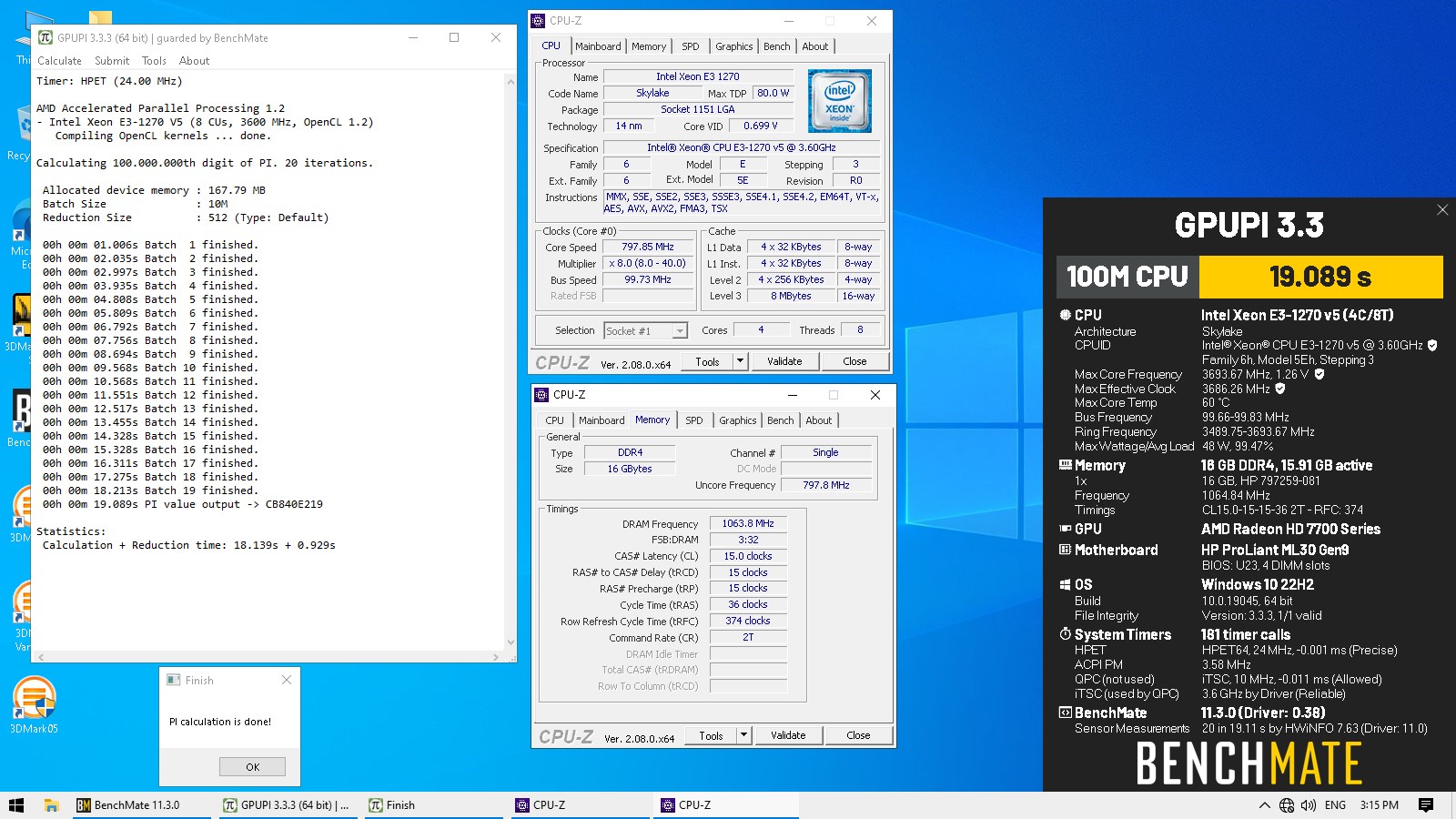Click the CPU section icon in BenchMate panel
The height and width of the screenshot is (819, 1456).
pos(1065,315)
